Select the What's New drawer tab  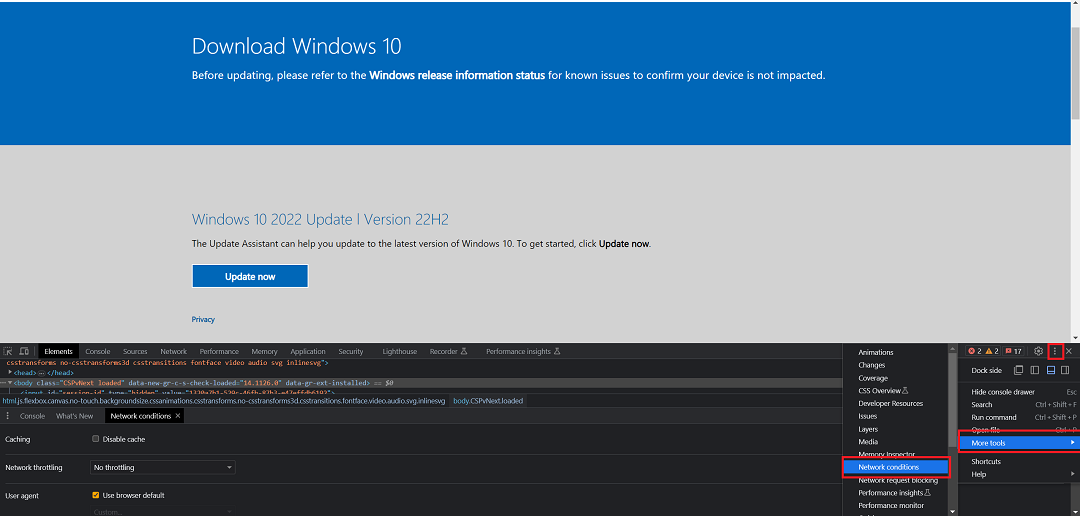pyautogui.click(x=74, y=416)
